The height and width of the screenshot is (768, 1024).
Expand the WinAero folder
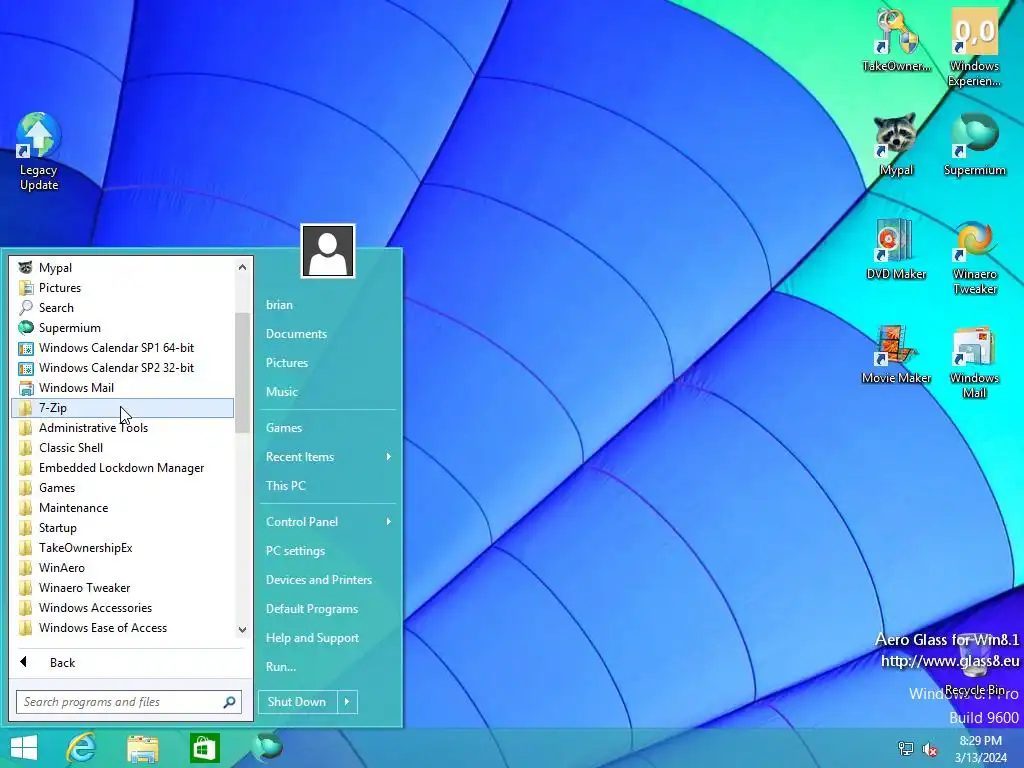pyautogui.click(x=123, y=568)
